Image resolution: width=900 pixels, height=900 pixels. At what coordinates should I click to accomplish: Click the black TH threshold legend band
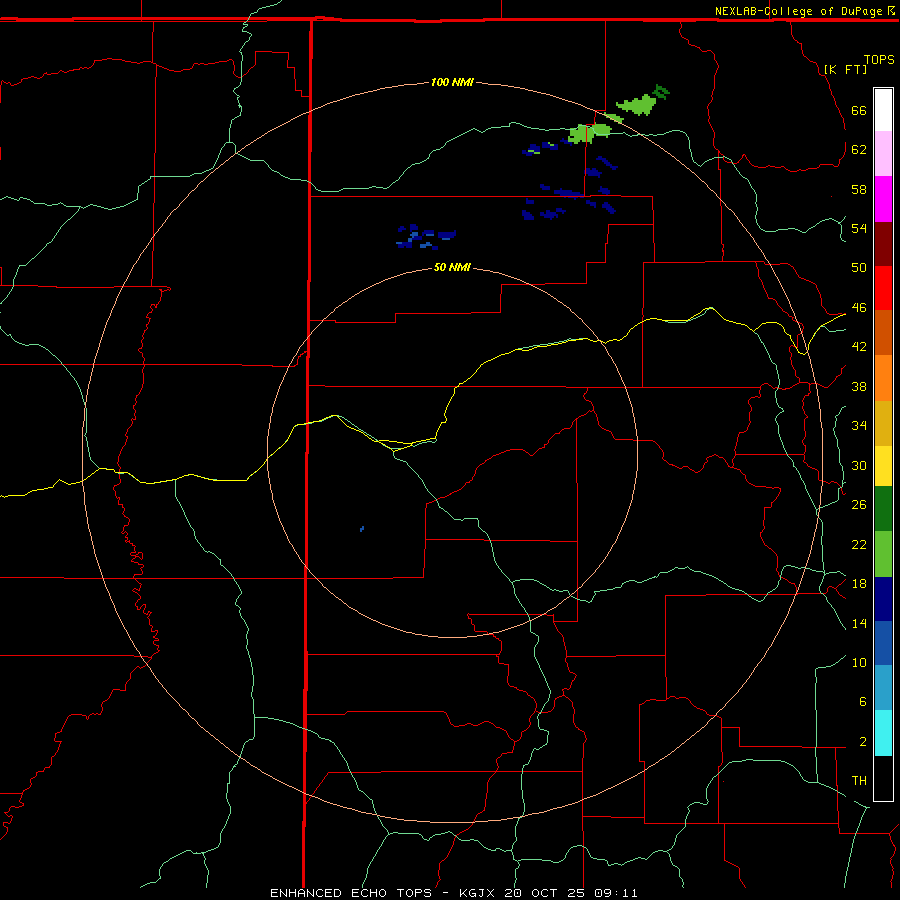coord(883,778)
